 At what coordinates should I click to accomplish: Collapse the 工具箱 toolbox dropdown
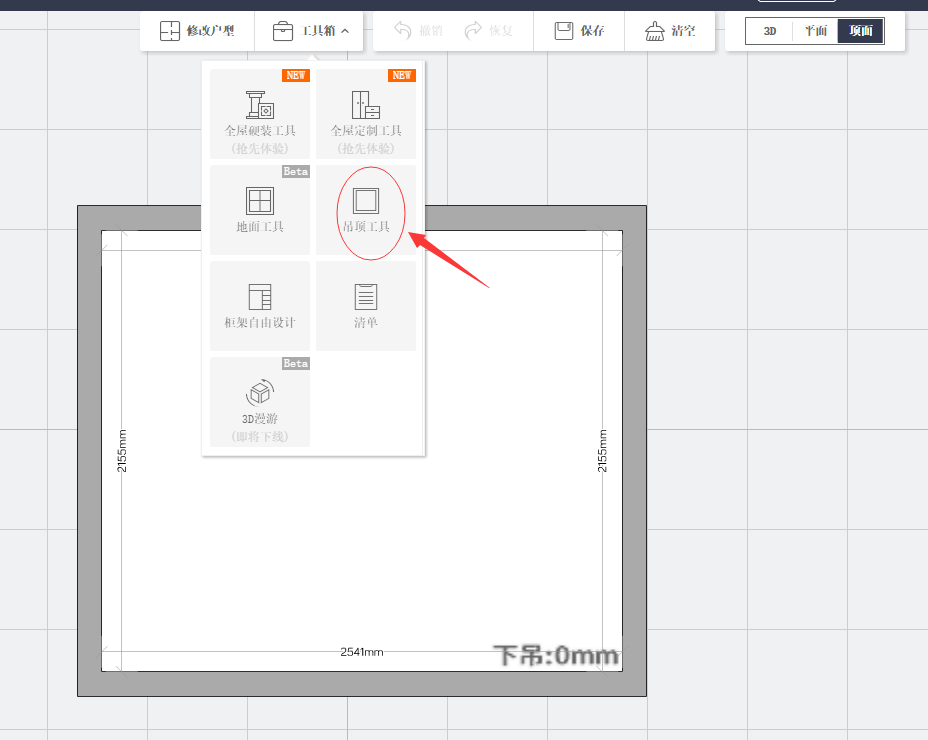click(310, 31)
